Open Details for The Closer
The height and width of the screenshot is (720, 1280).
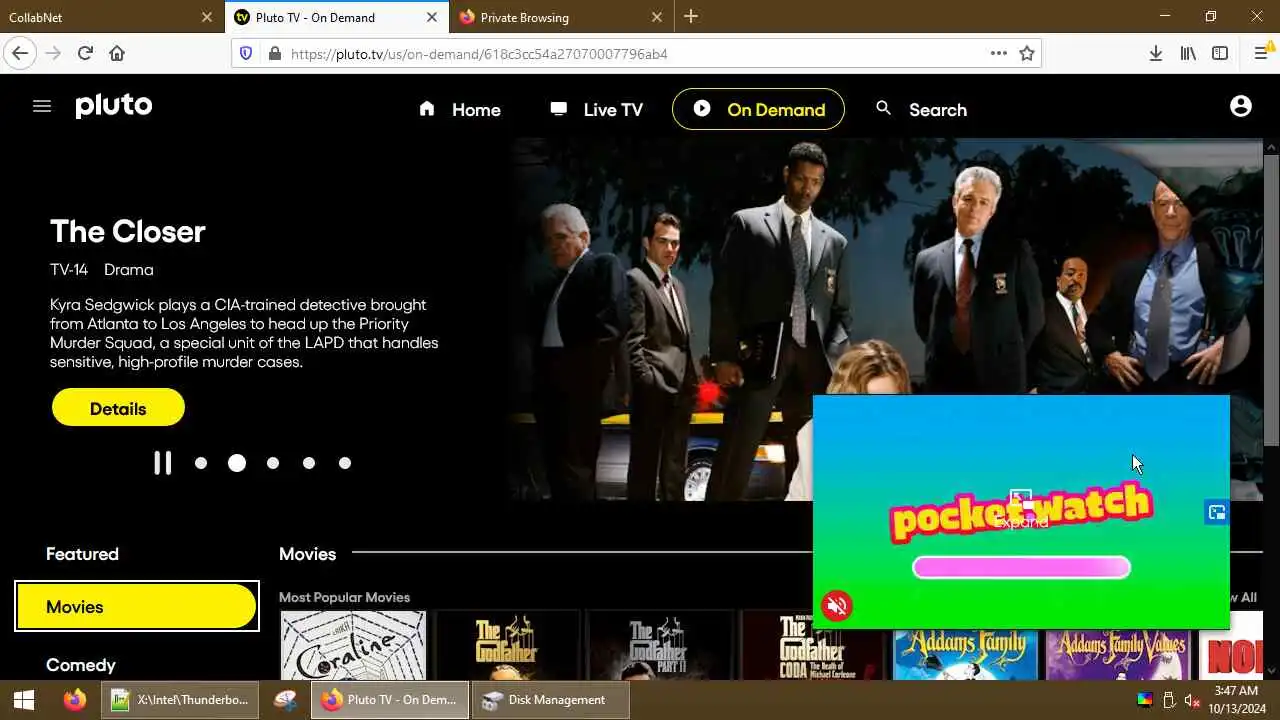[118, 408]
